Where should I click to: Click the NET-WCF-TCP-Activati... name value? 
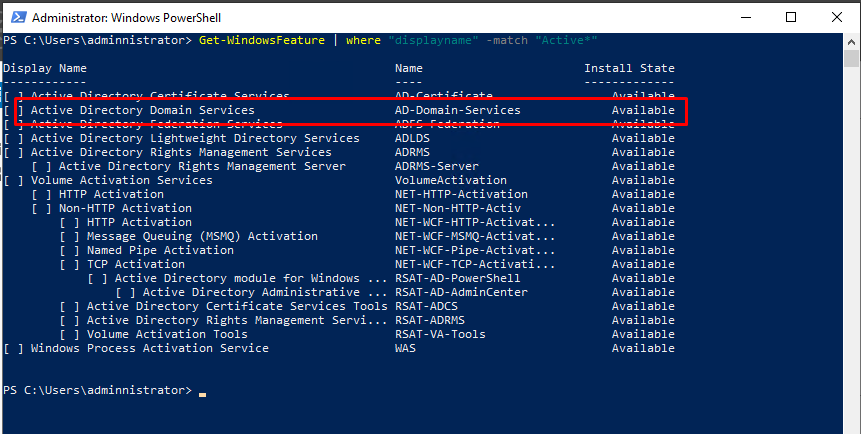475,264
